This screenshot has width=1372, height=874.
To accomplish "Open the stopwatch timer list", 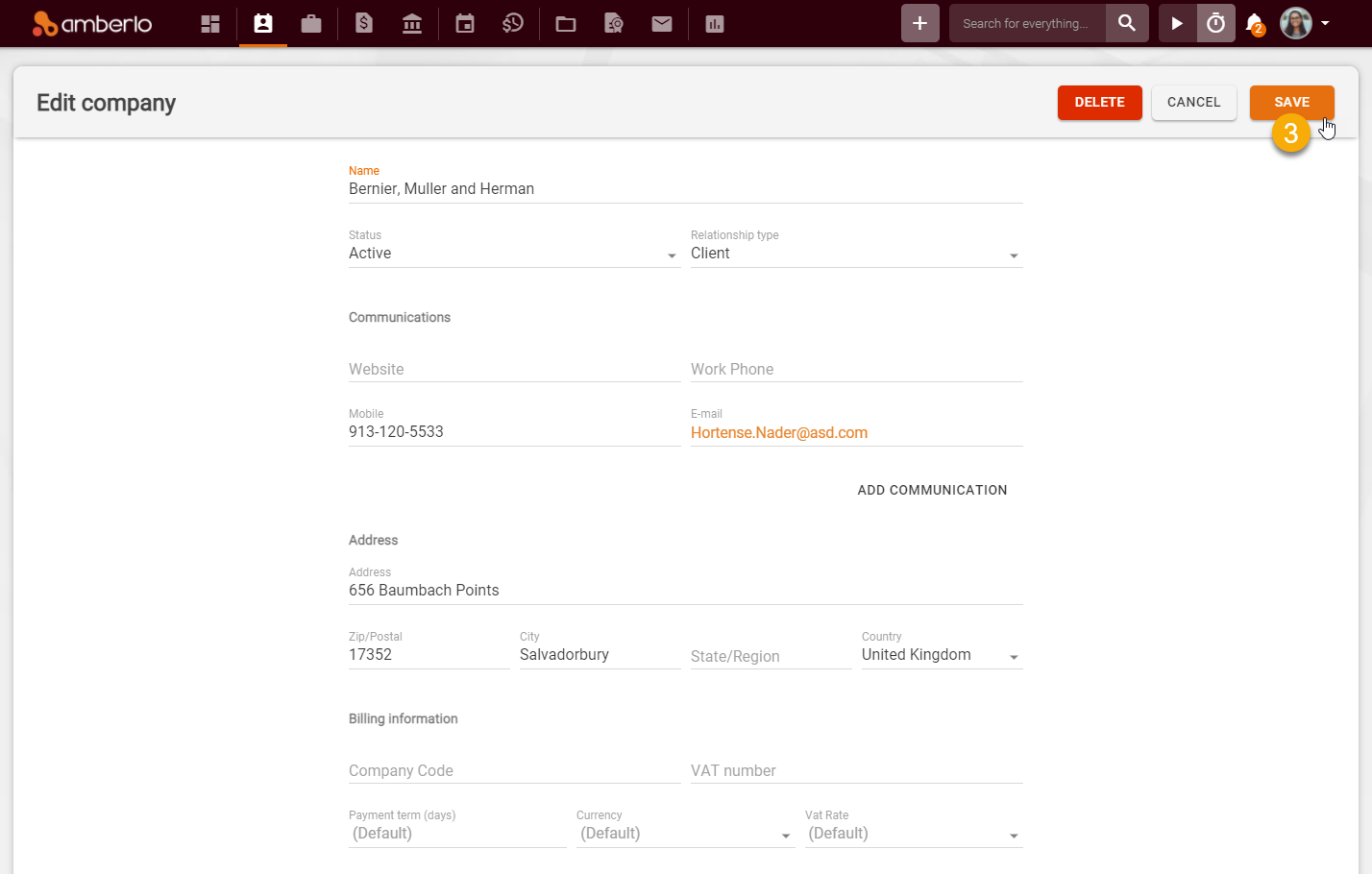I will click(x=1216, y=23).
